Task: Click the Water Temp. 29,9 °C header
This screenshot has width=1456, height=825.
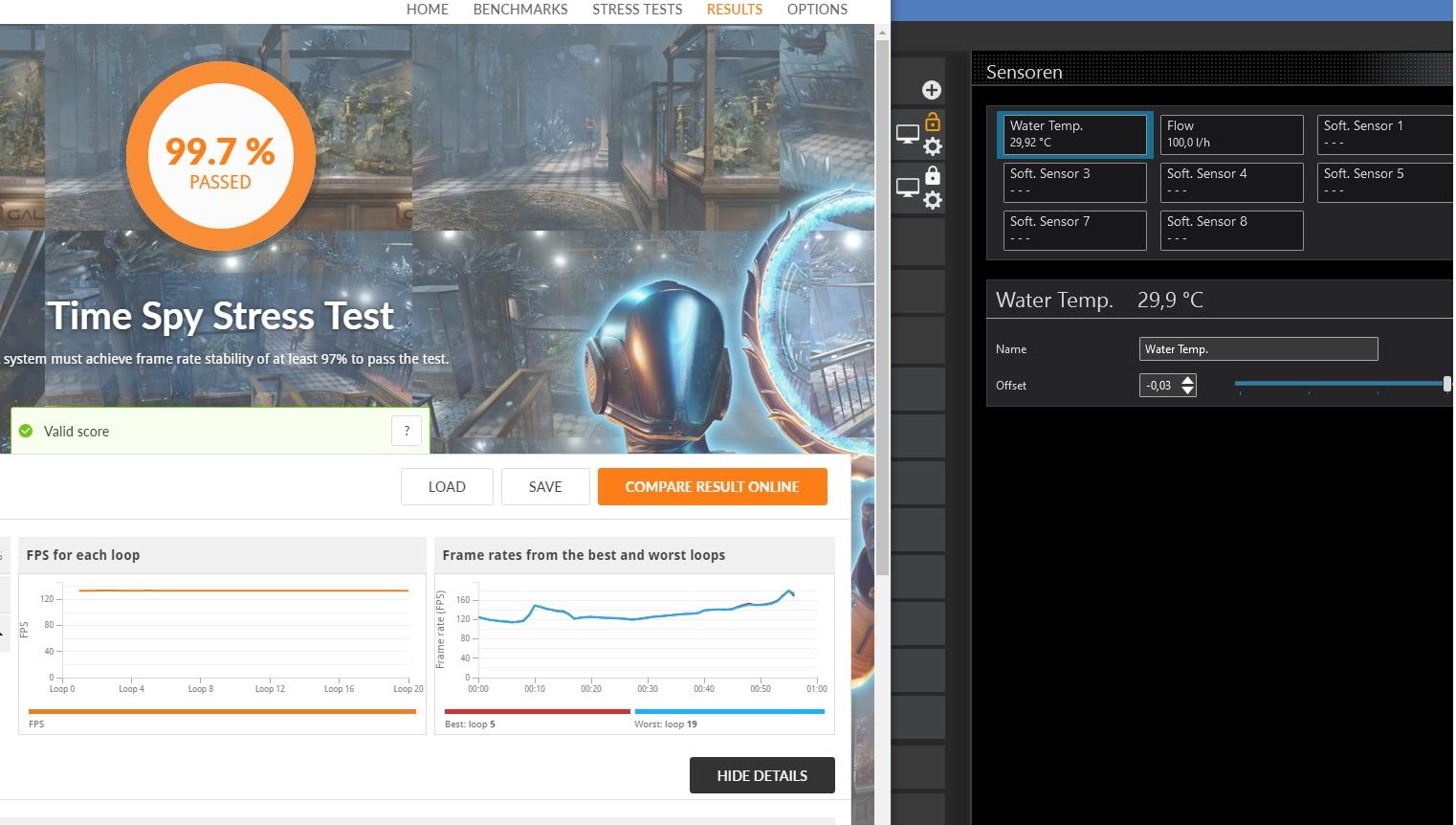Action: pos(1099,300)
